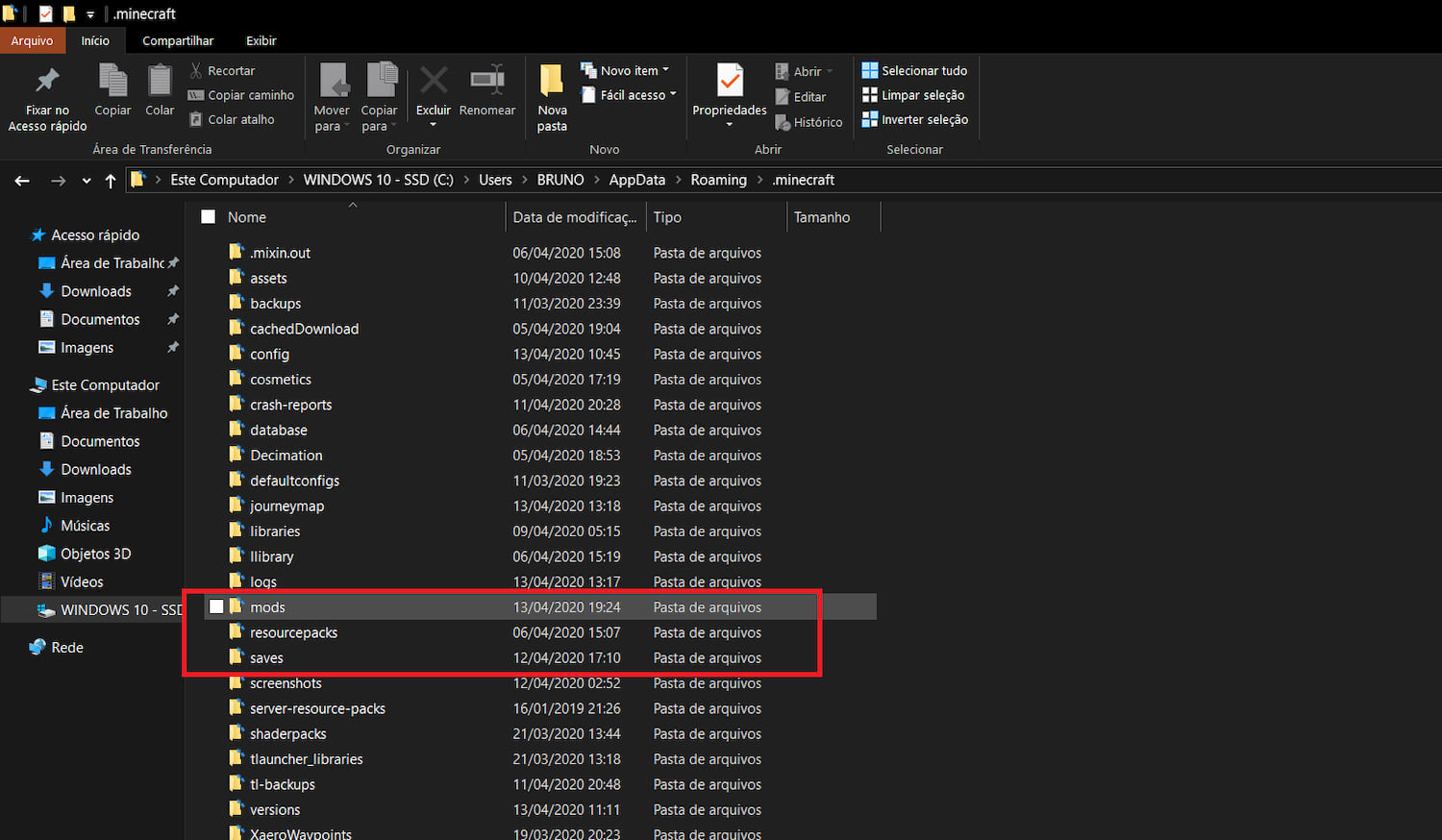Go forward with the right arrow
Screen dimensions: 1442x840
click(58, 180)
